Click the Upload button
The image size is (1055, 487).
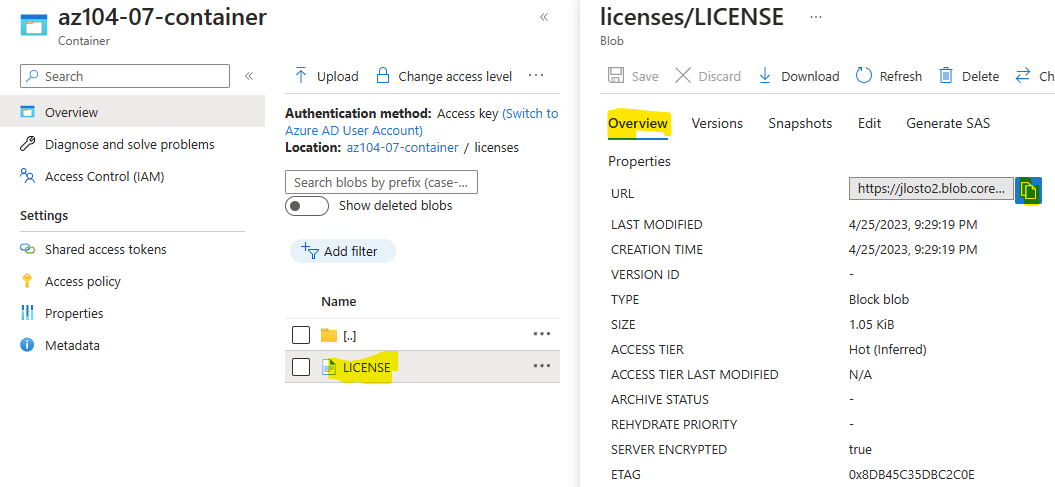326,76
